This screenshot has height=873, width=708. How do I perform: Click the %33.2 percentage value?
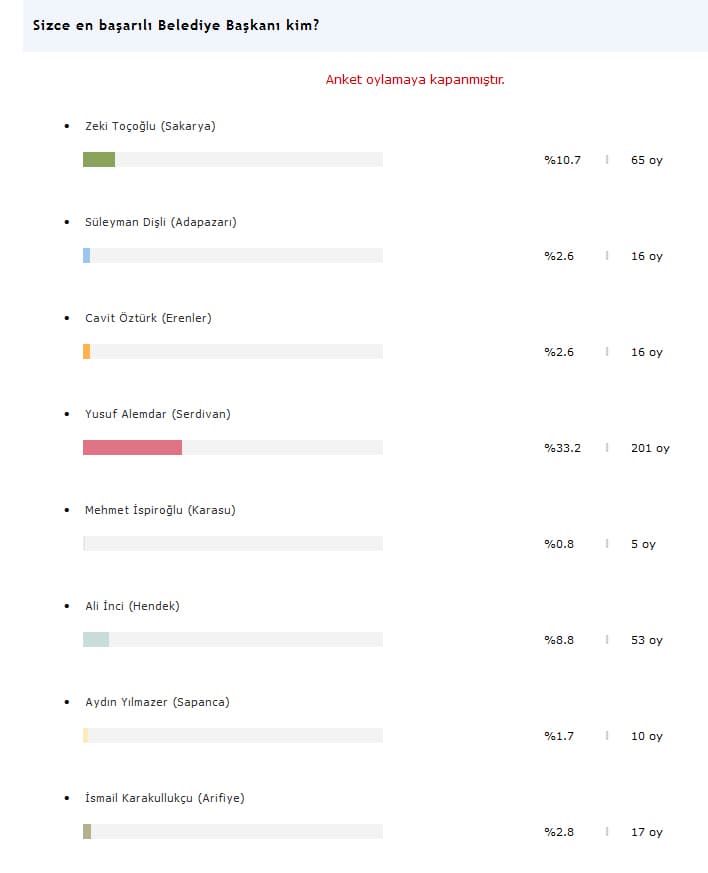click(x=562, y=448)
